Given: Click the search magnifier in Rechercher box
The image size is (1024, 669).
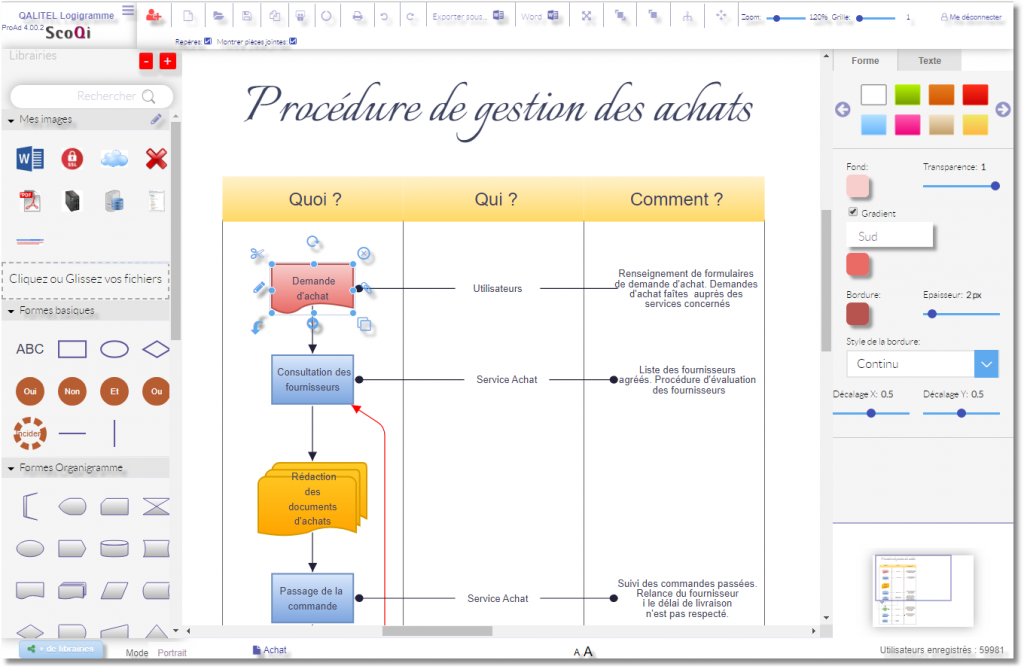Looking at the screenshot, I should coord(149,97).
